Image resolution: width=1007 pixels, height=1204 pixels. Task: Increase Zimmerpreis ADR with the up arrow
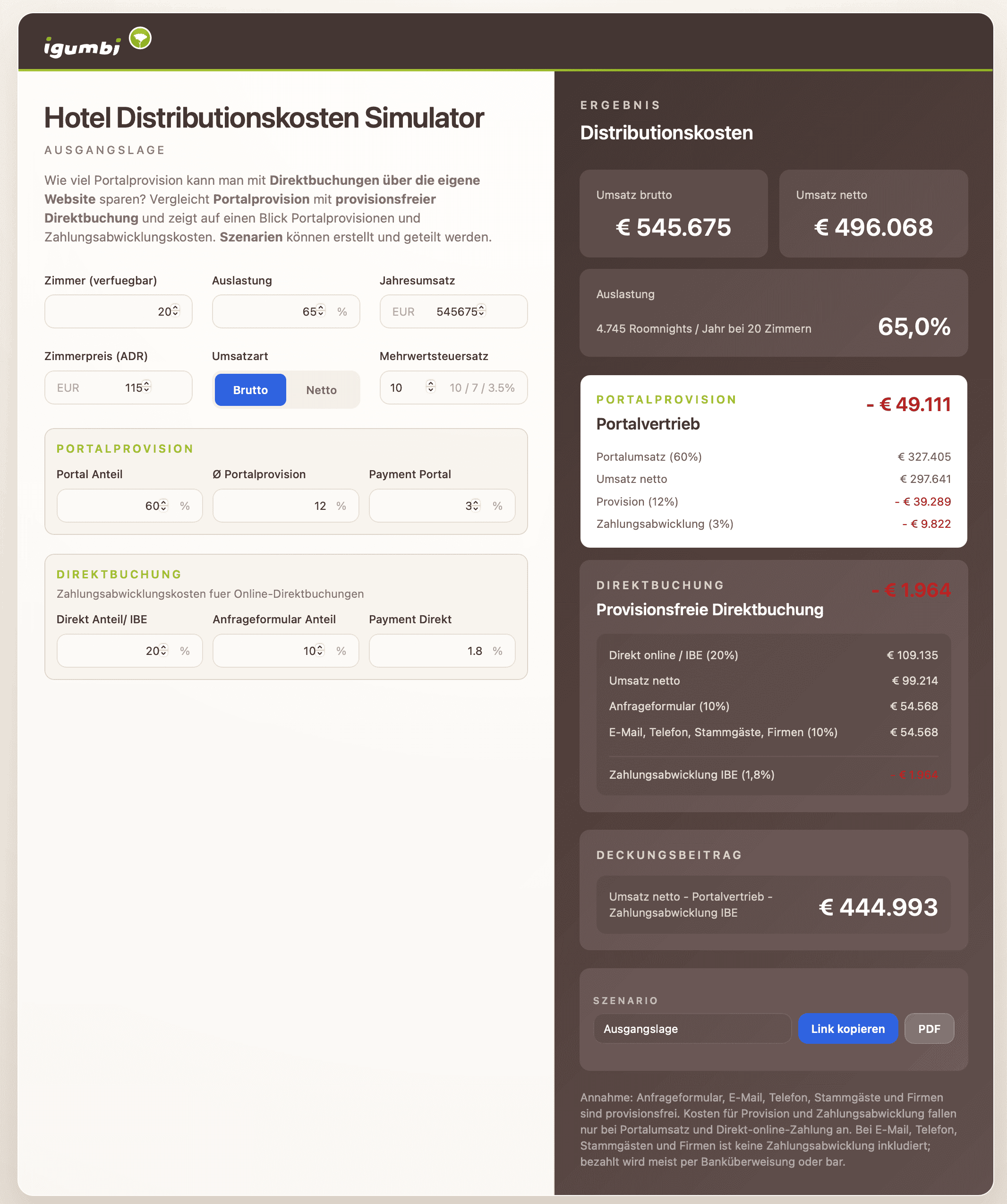point(148,384)
